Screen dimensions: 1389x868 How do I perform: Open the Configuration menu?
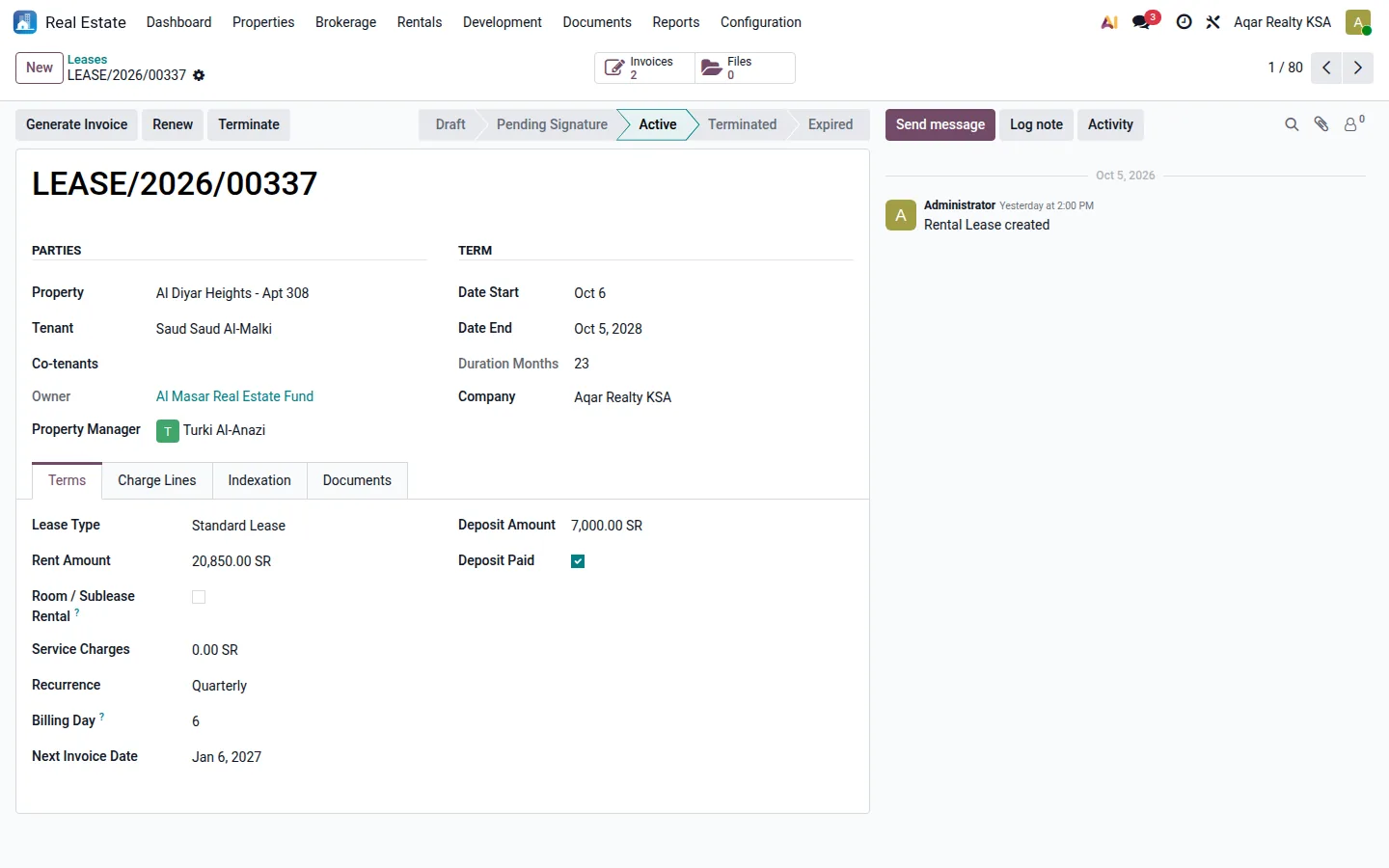pos(760,22)
